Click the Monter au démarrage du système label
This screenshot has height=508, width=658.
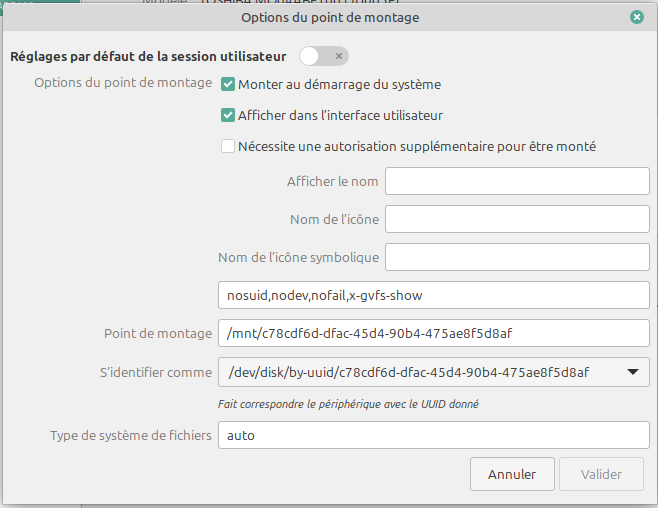[x=339, y=85]
